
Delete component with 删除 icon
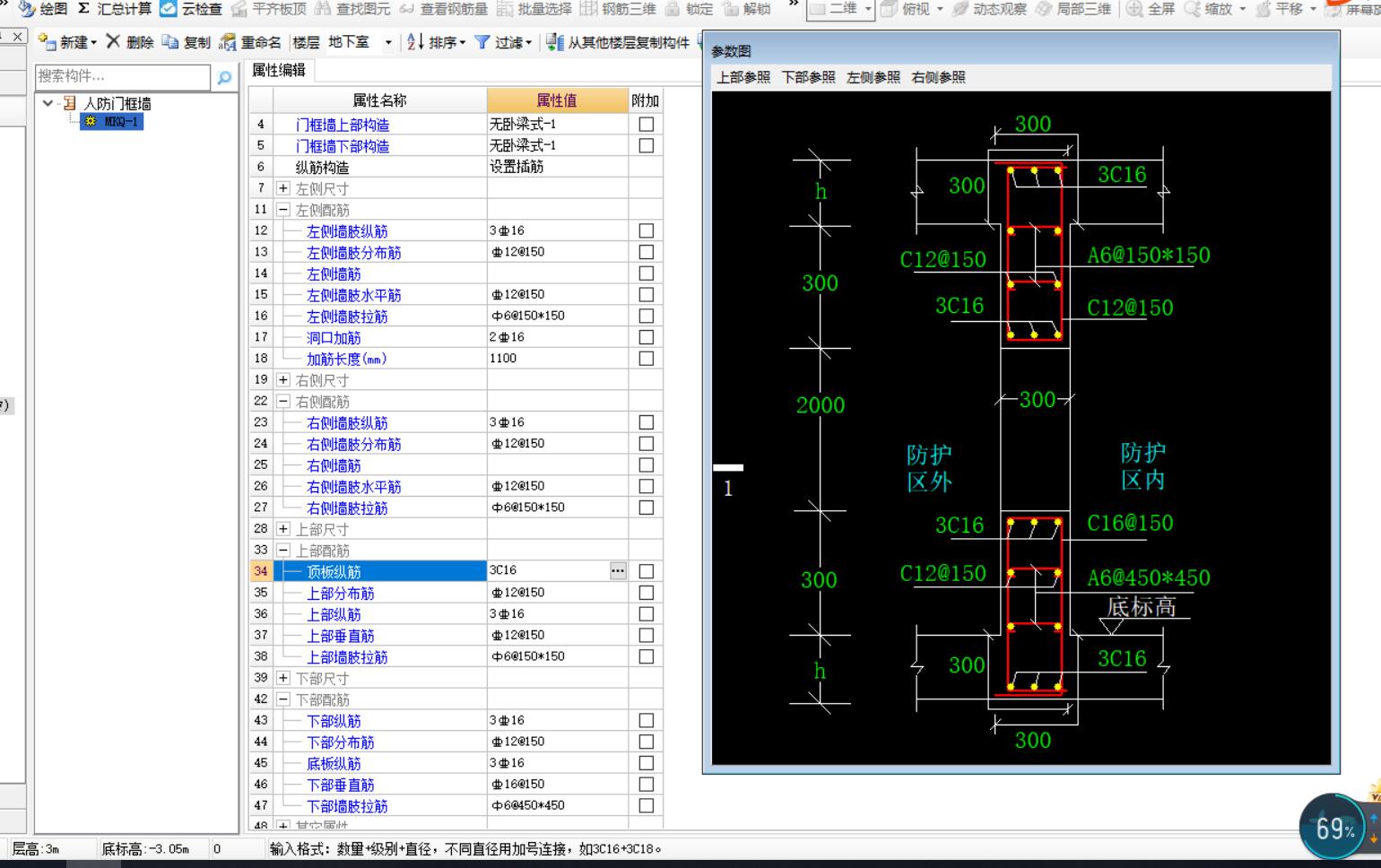(113, 42)
